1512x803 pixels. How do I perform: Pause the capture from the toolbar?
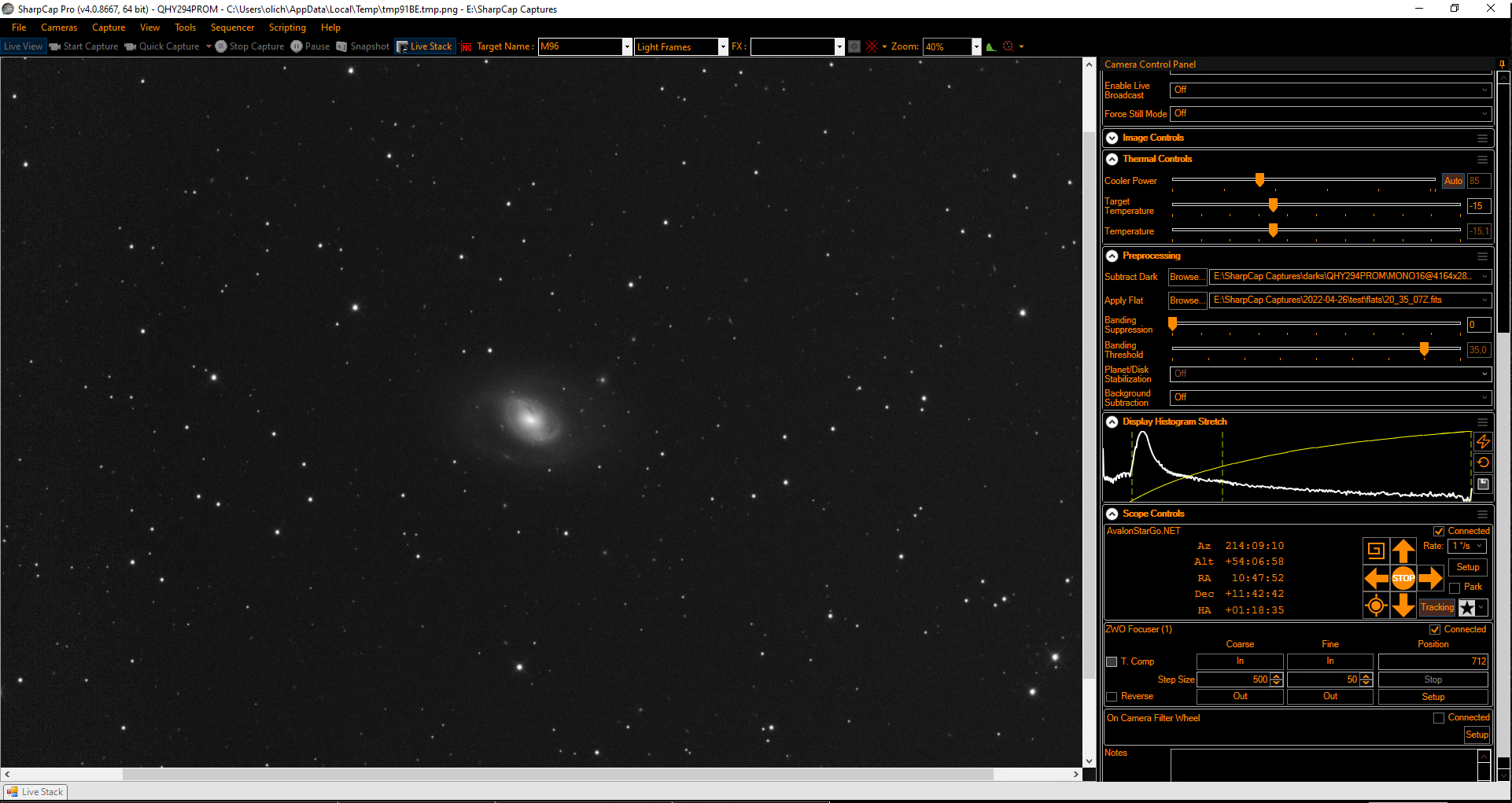310,46
